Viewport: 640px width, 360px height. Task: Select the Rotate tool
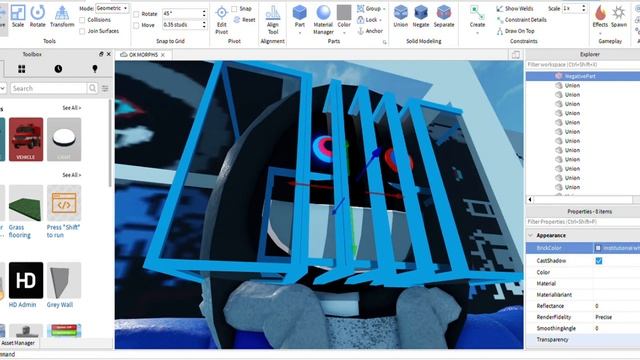[38, 16]
